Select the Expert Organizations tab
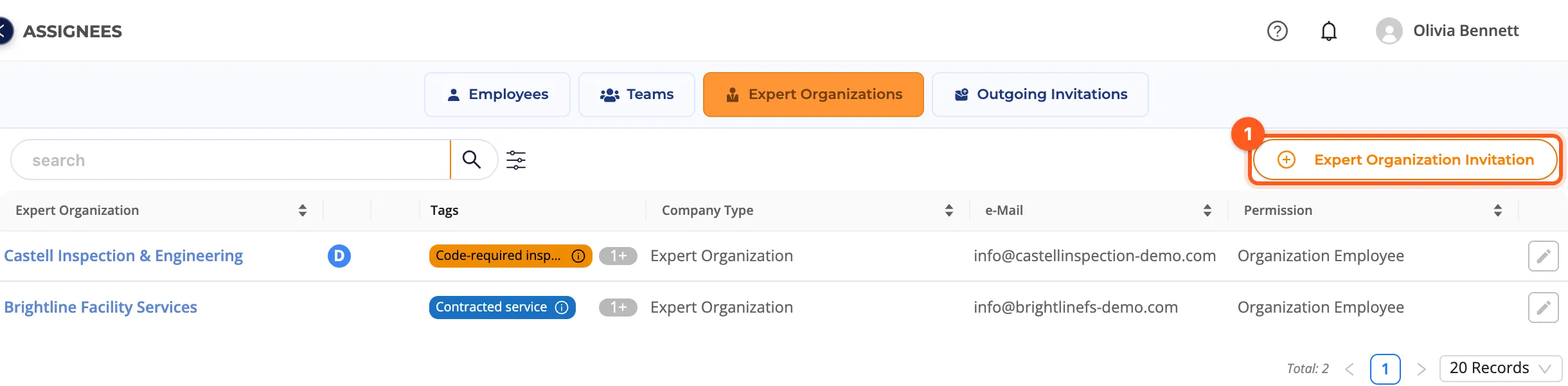Viewport: 1568px width, 386px height. (x=813, y=95)
